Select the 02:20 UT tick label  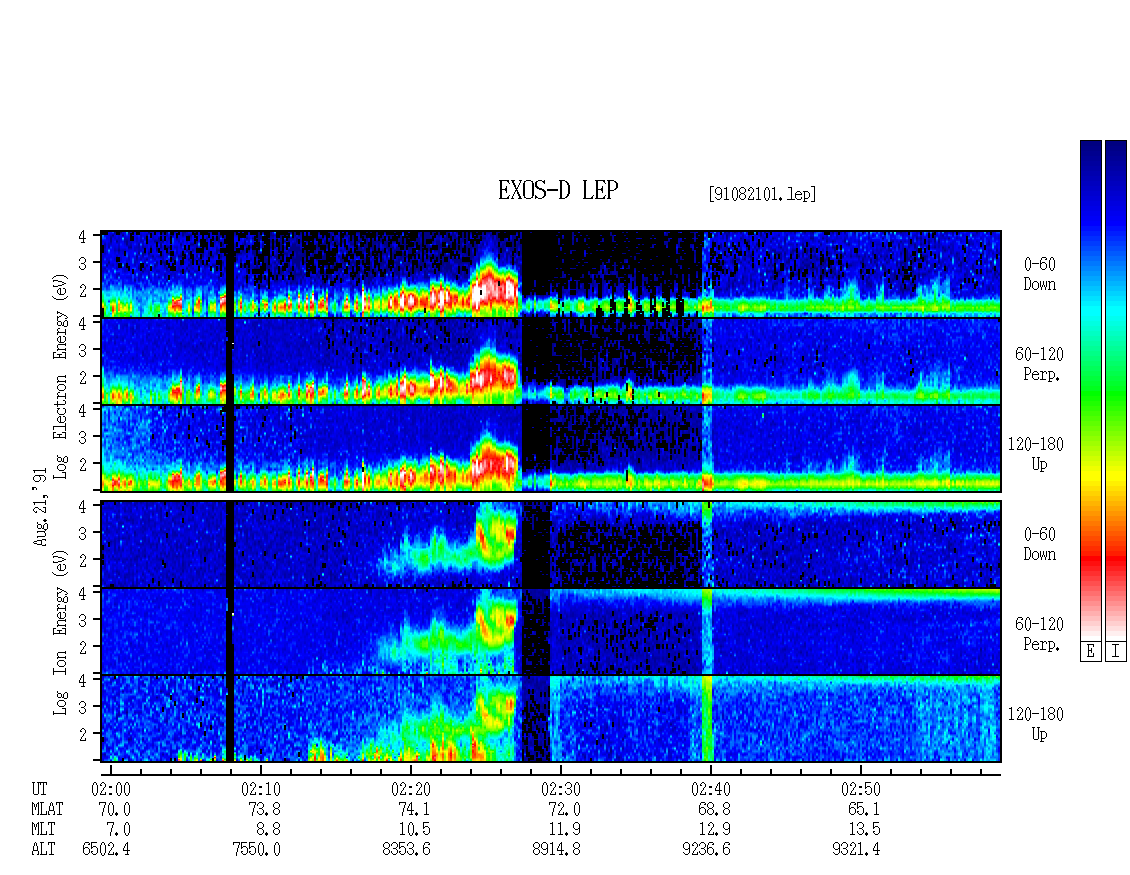(x=411, y=789)
